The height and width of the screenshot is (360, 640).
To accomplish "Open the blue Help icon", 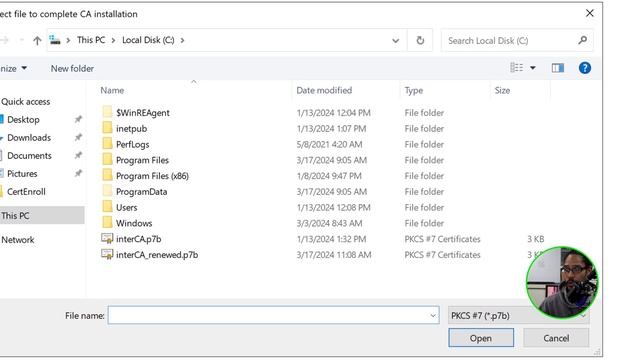I will click(x=584, y=68).
